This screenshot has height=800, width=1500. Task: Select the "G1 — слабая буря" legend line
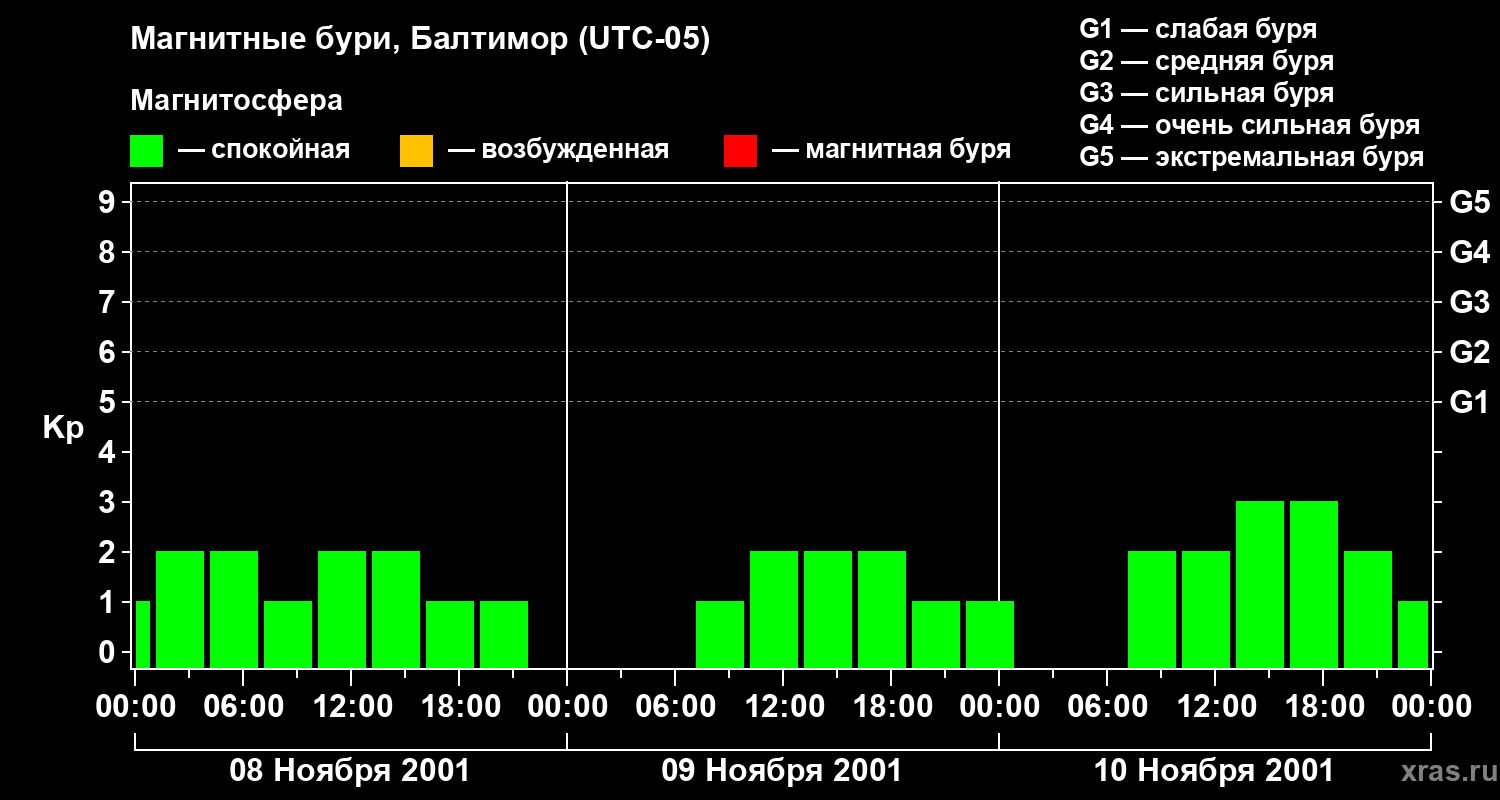coord(1198,29)
